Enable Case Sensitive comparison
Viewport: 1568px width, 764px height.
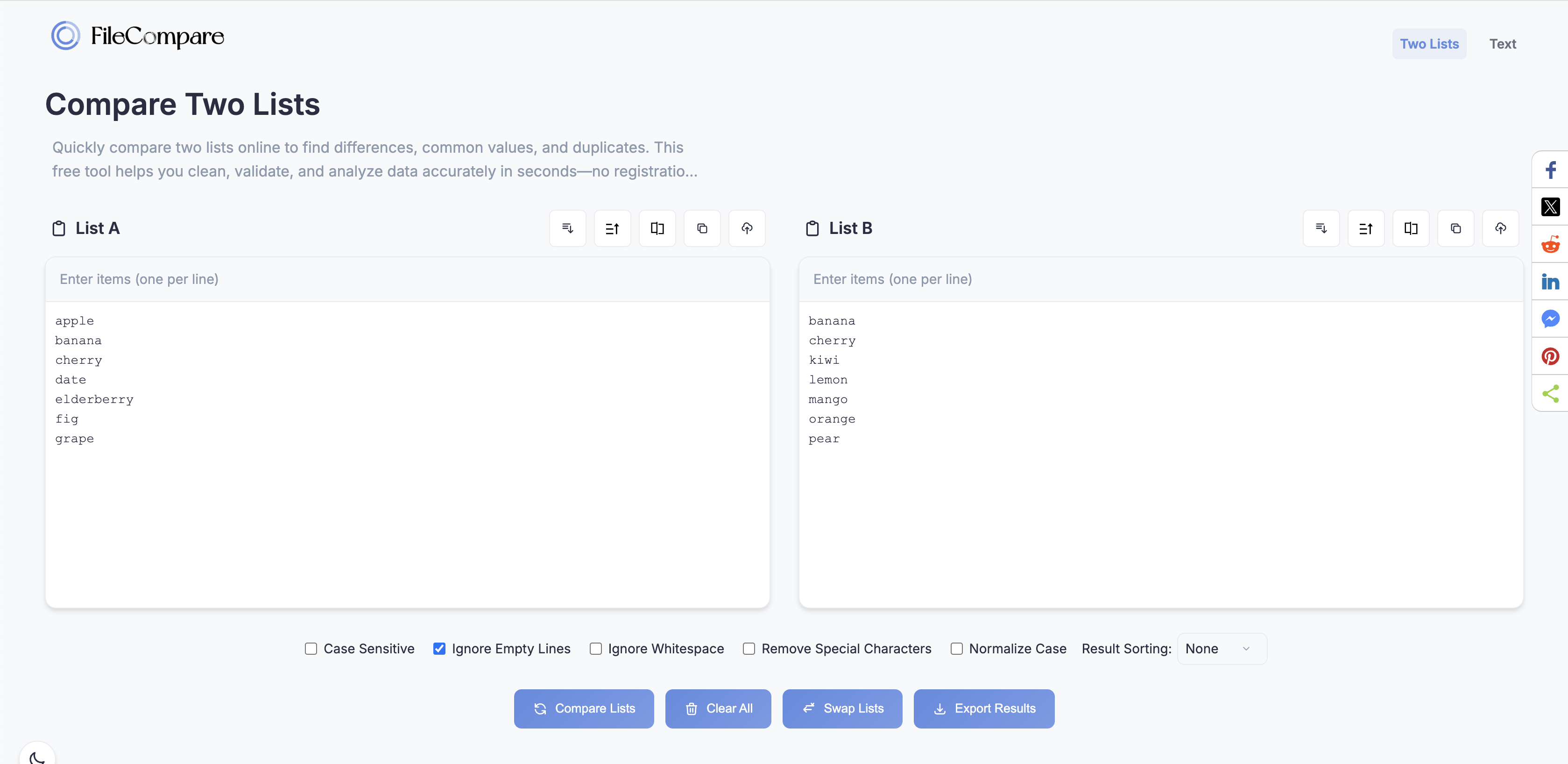[x=311, y=649]
